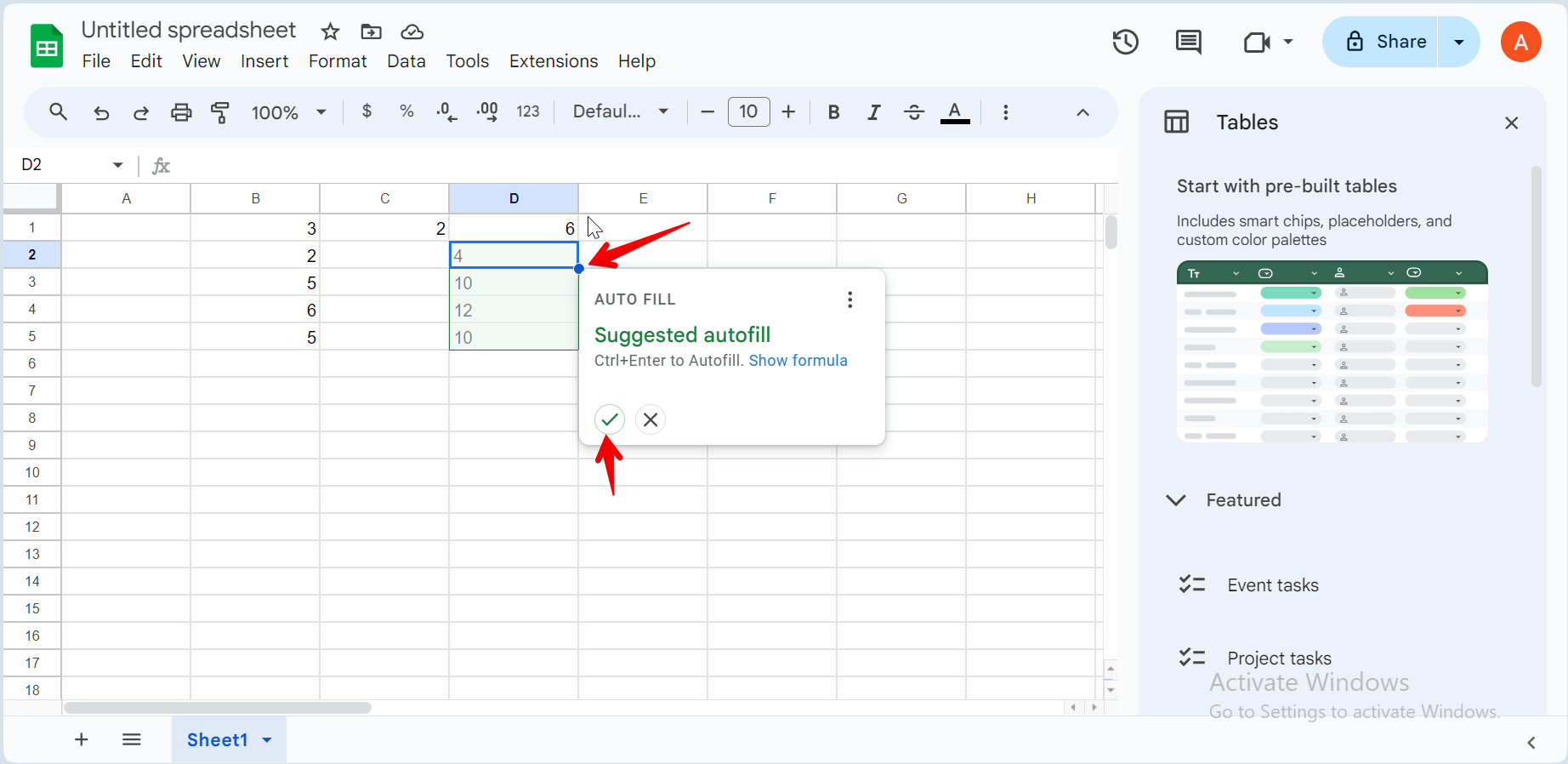Viewport: 1568px width, 764px height.
Task: Open the comments icon
Action: coord(1188,42)
